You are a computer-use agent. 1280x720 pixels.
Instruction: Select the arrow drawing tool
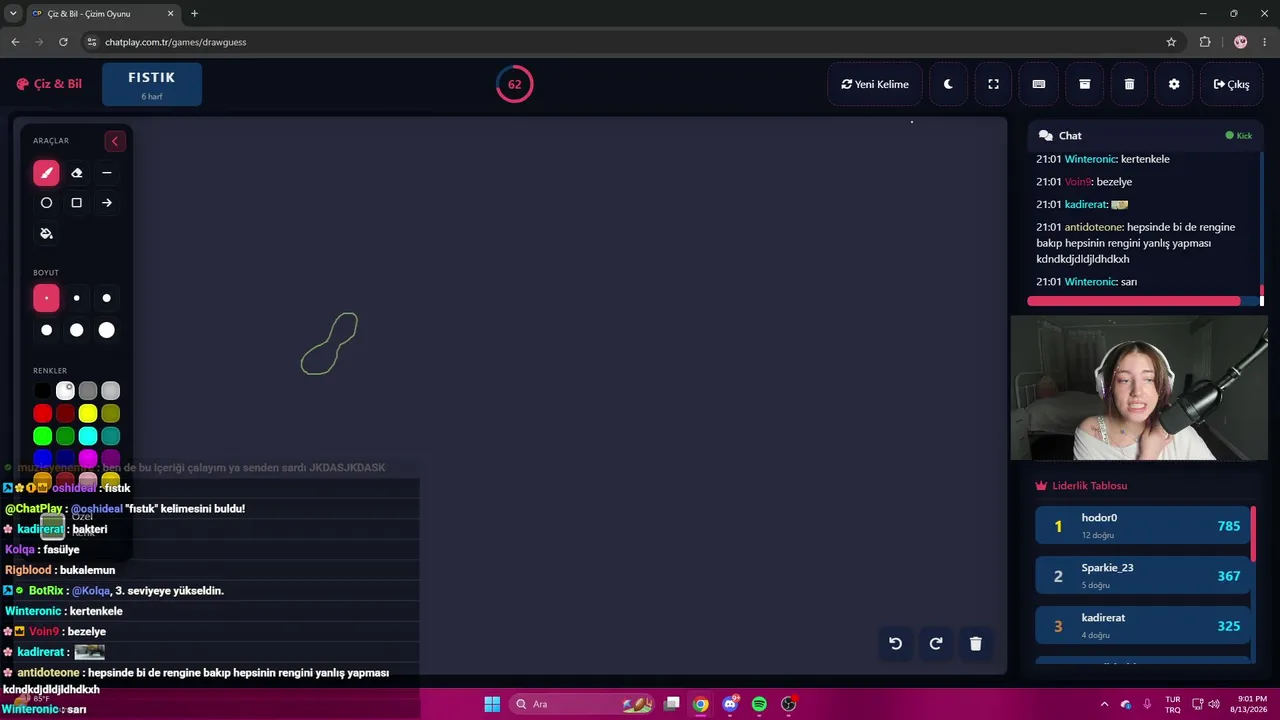[x=107, y=203]
